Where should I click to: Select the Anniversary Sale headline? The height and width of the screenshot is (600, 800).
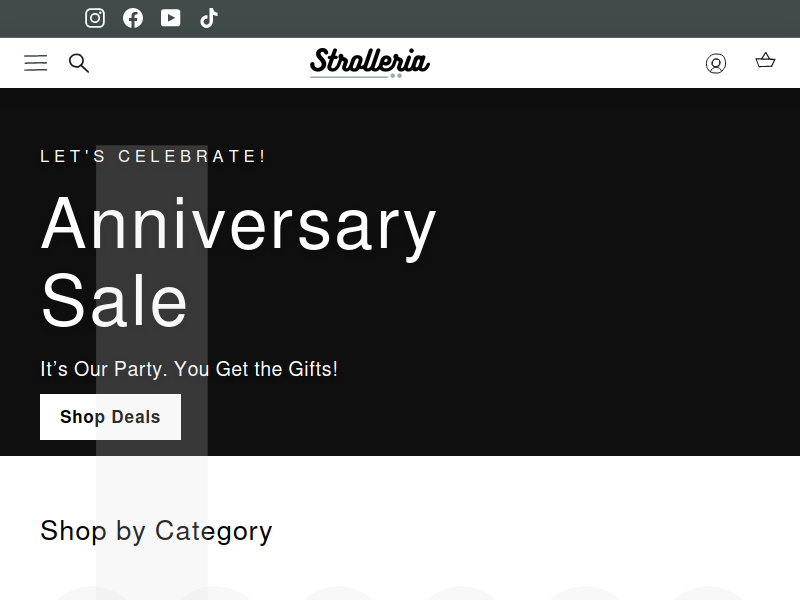click(x=238, y=261)
